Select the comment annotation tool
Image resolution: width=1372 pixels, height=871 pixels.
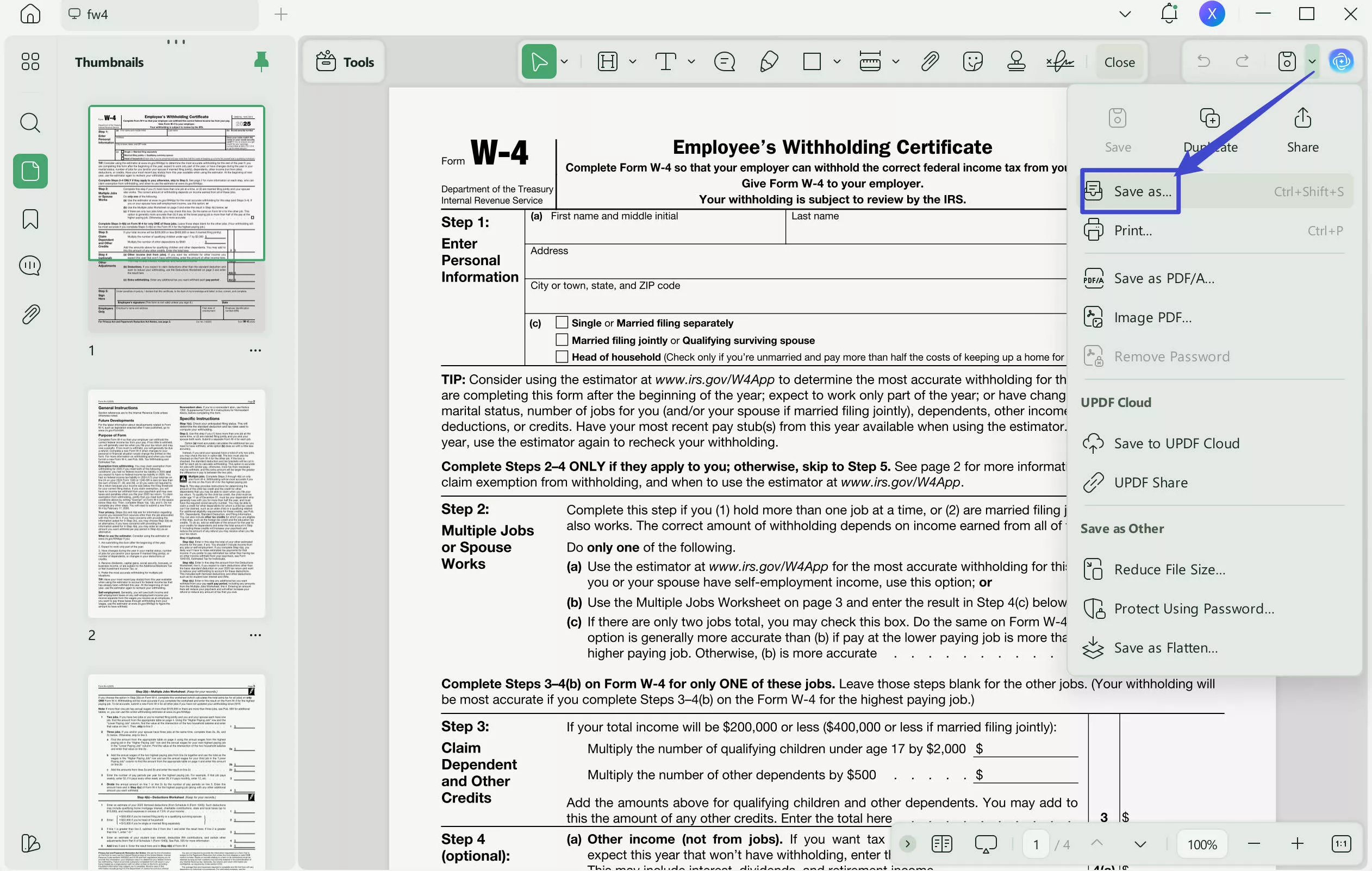(x=724, y=61)
